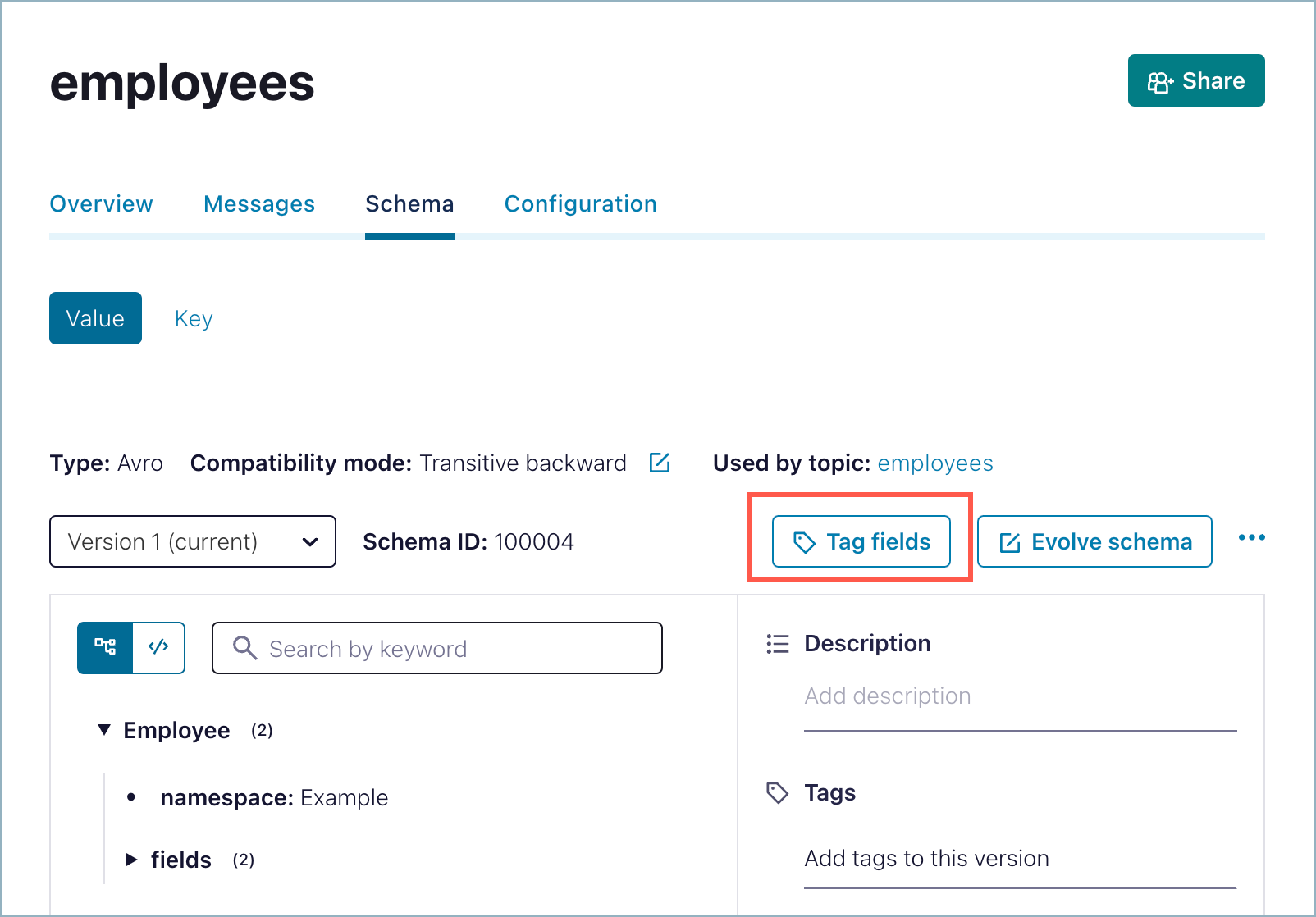1316x917 pixels.
Task: Click the Description list icon
Action: (x=777, y=644)
